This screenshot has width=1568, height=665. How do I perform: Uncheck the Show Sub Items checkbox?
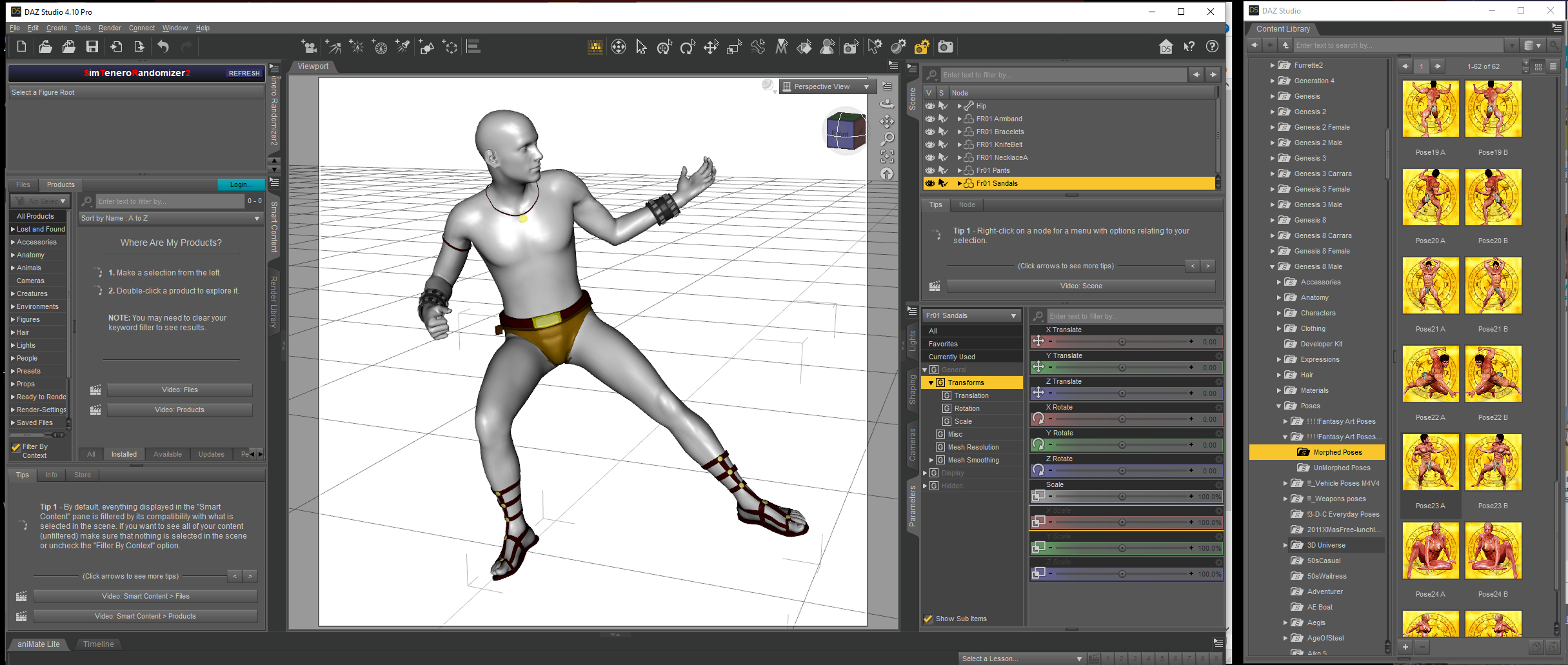[x=928, y=619]
